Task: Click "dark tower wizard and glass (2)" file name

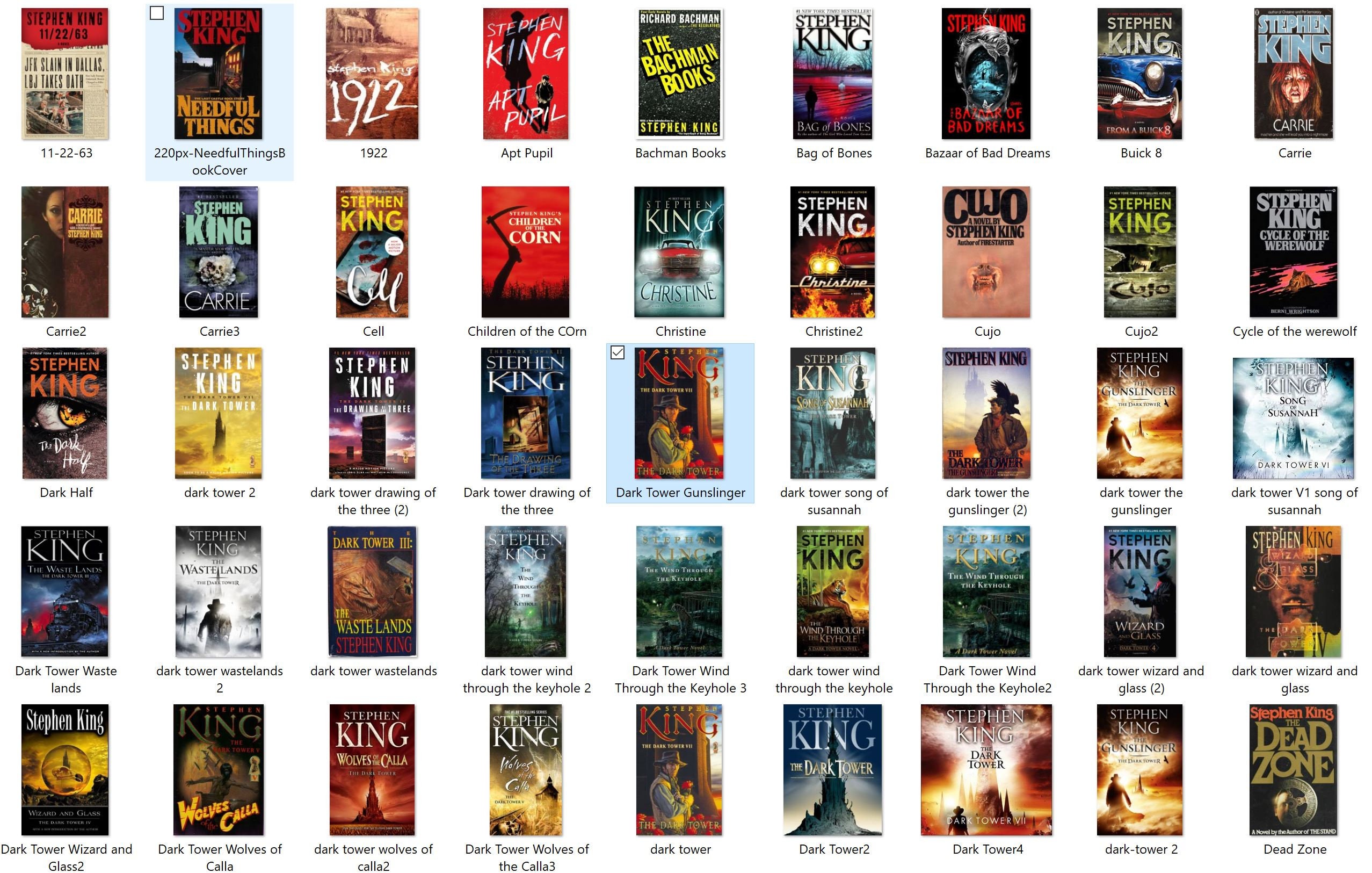Action: tap(1141, 680)
